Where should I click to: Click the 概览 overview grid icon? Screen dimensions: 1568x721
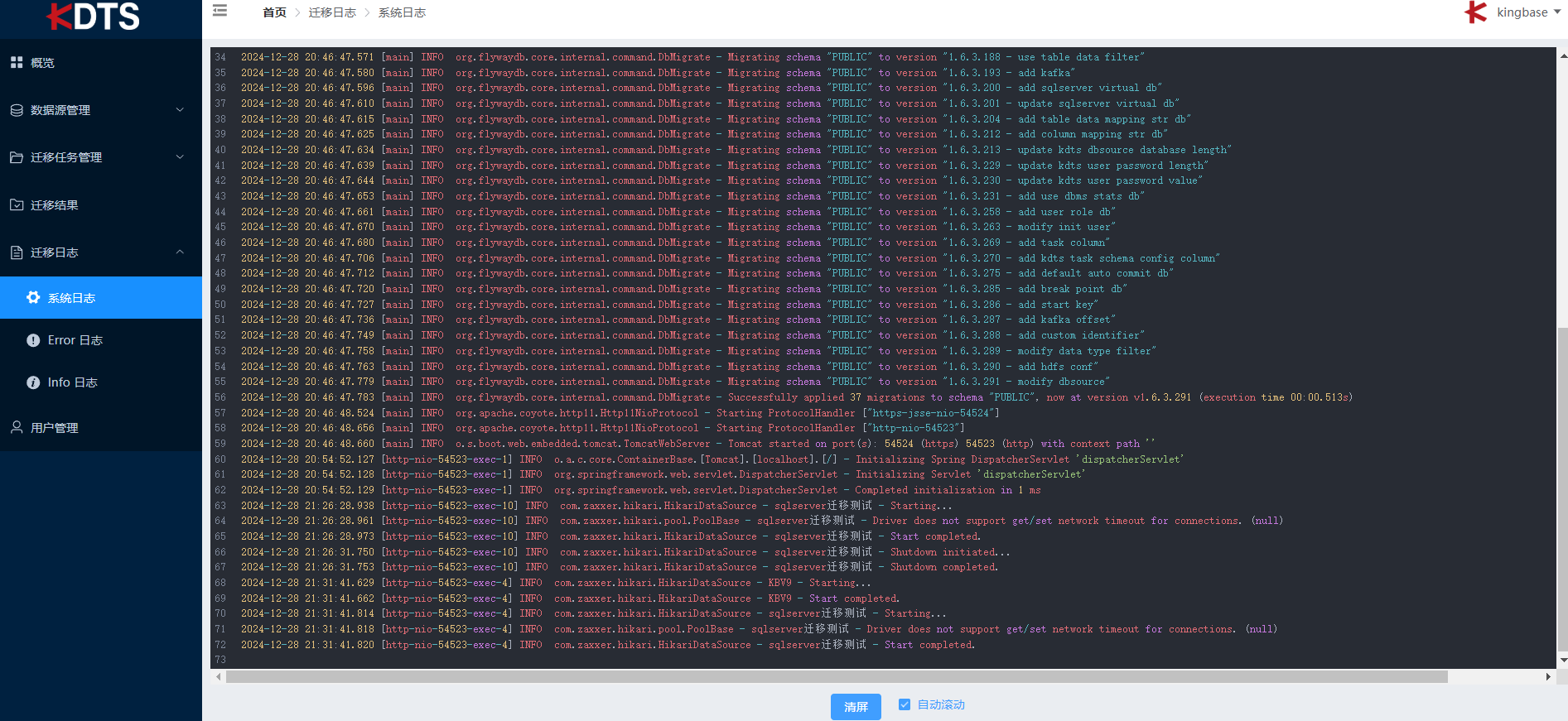pos(17,63)
